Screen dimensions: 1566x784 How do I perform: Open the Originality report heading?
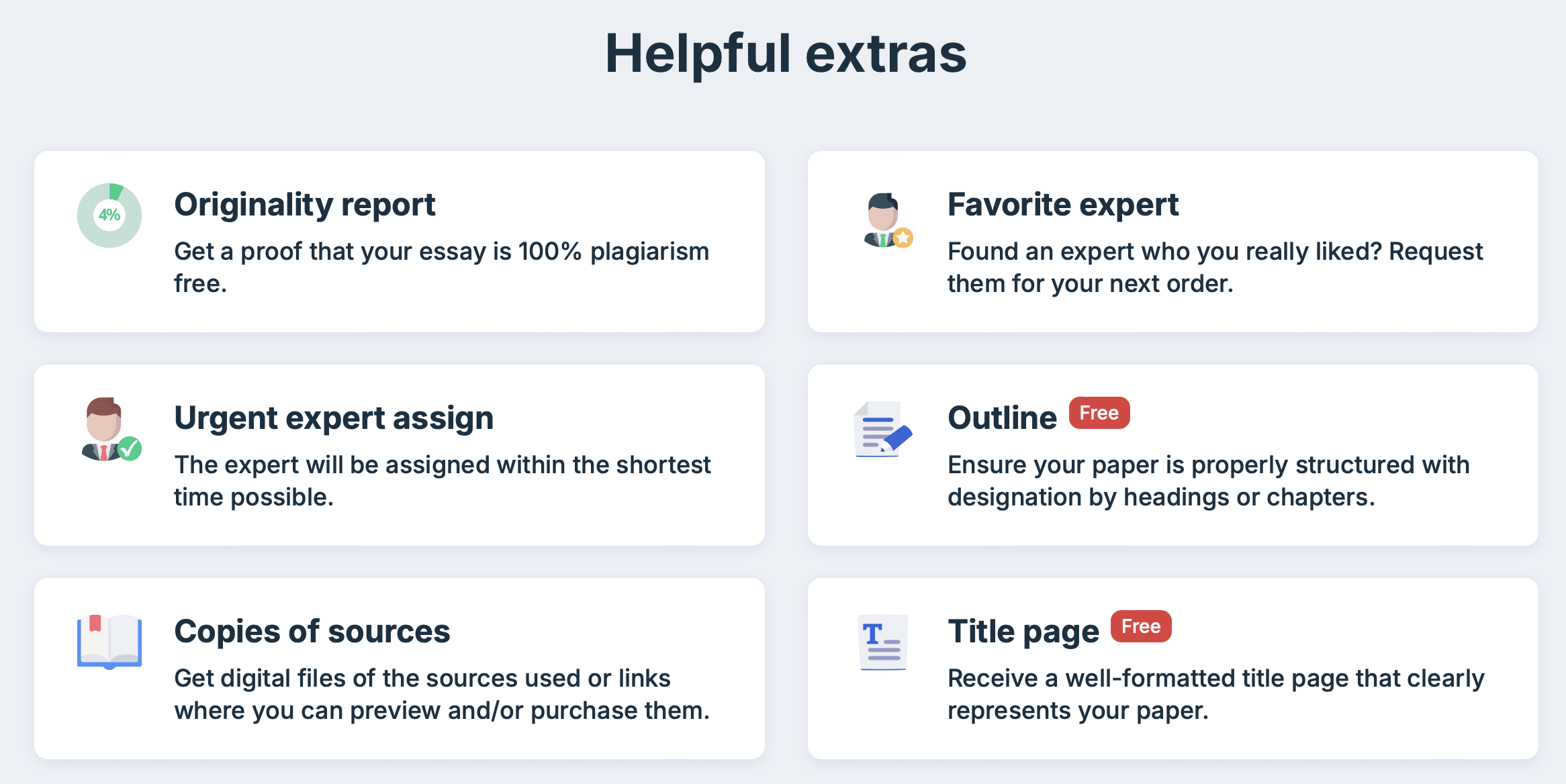click(305, 205)
